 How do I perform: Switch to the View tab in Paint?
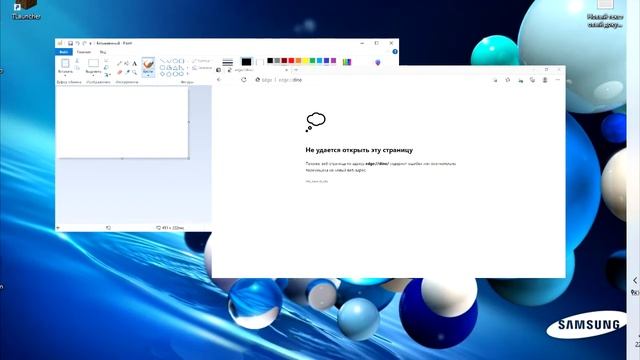tap(103, 52)
